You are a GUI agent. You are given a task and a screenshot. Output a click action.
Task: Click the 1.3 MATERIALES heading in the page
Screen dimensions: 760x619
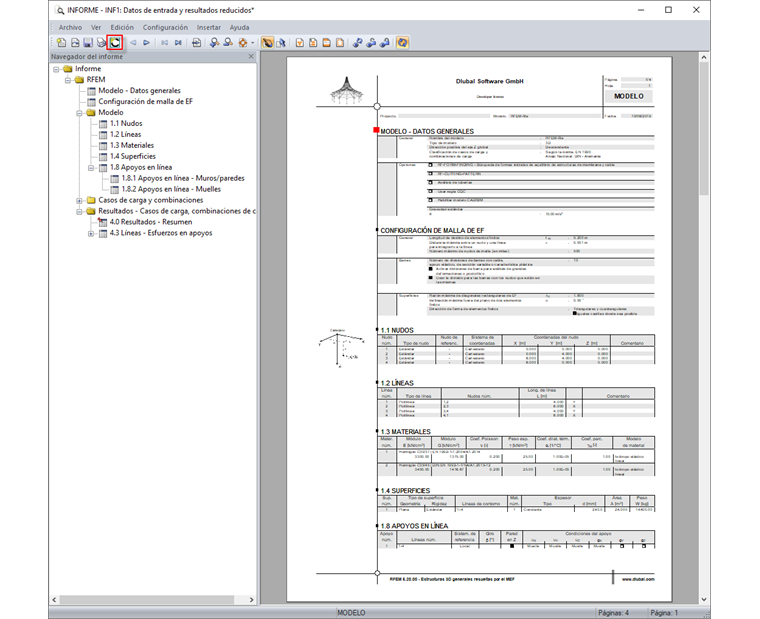point(405,431)
